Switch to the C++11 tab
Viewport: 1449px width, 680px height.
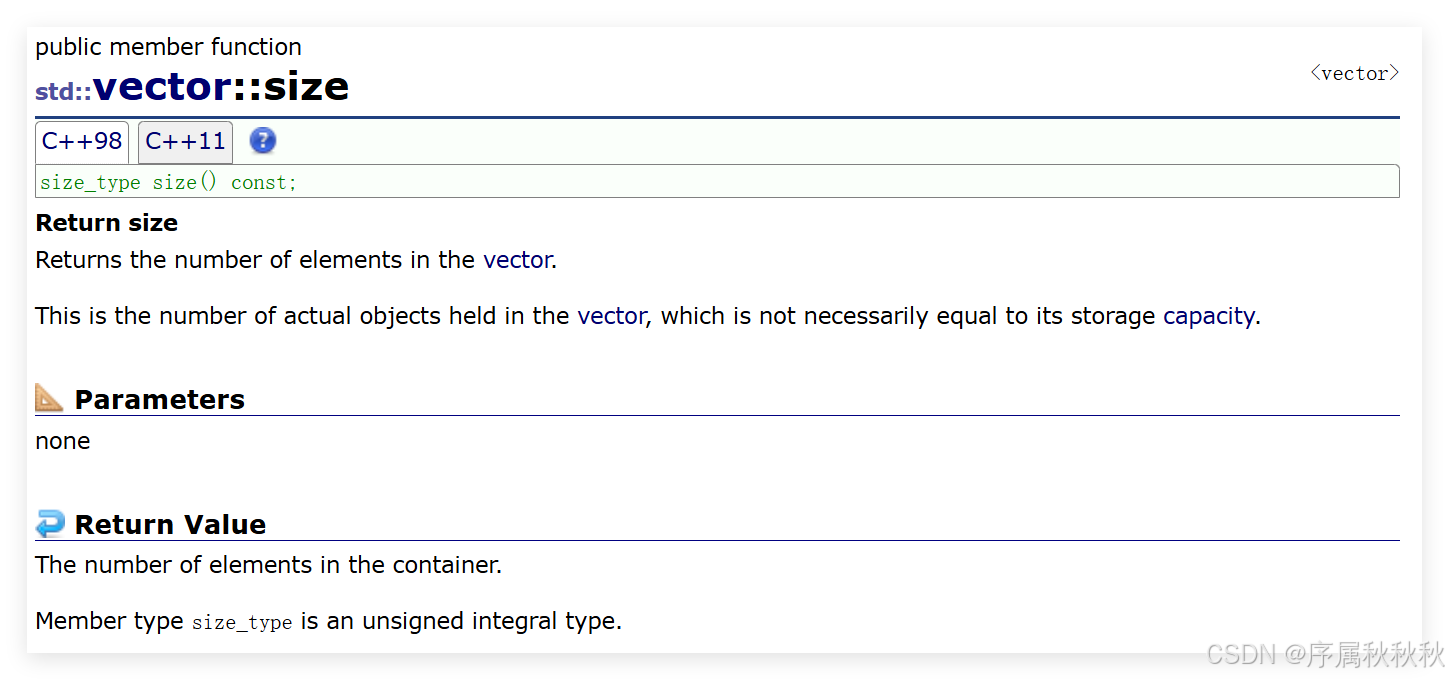point(184,141)
